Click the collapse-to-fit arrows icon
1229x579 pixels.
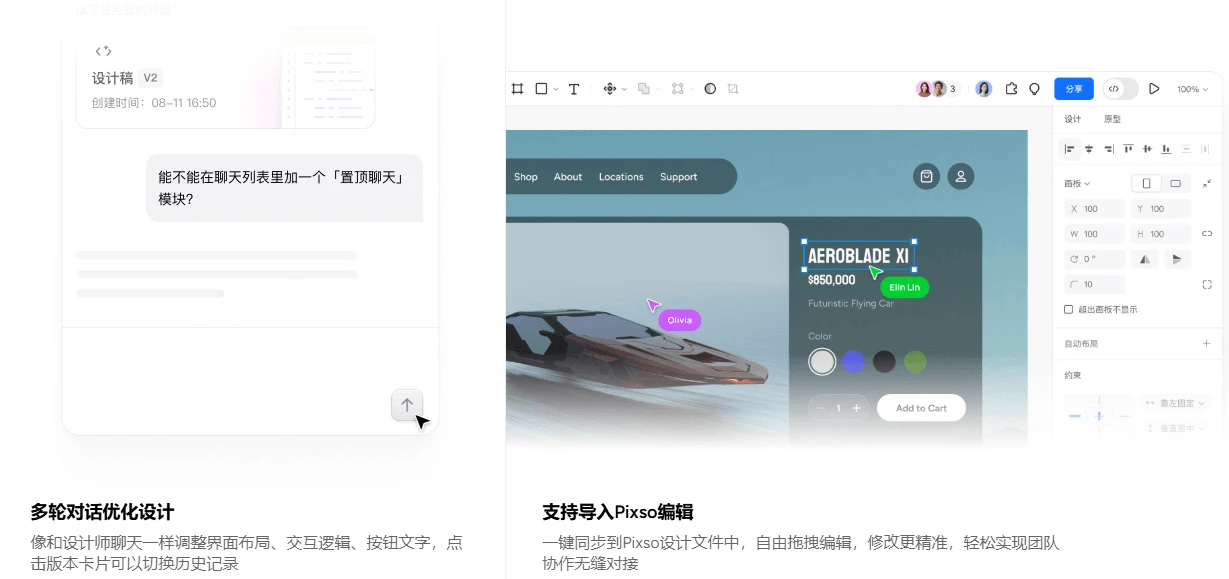coord(1206,184)
